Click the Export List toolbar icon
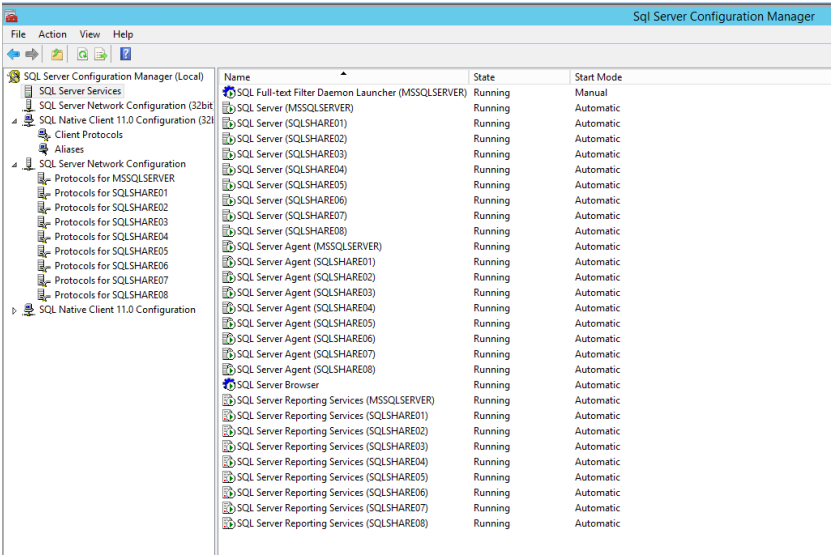This screenshot has width=833, height=557. pyautogui.click(x=100, y=54)
